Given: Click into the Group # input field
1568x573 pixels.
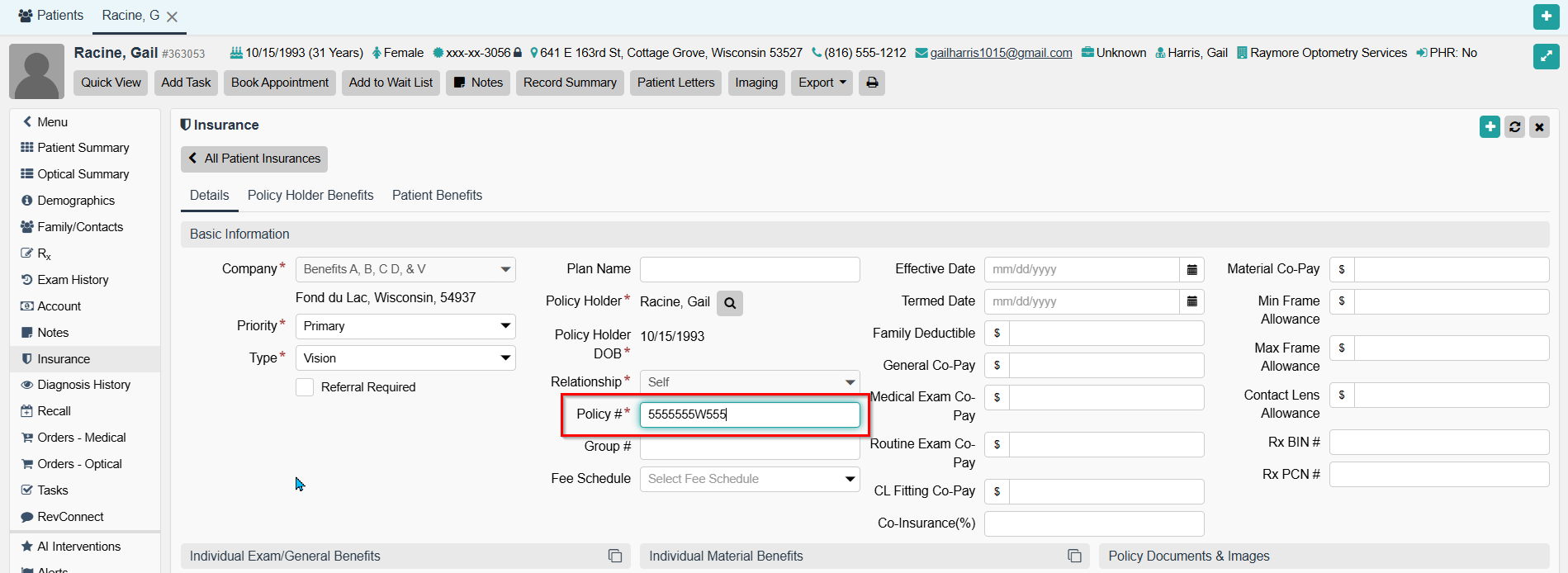Looking at the screenshot, I should click(x=749, y=448).
